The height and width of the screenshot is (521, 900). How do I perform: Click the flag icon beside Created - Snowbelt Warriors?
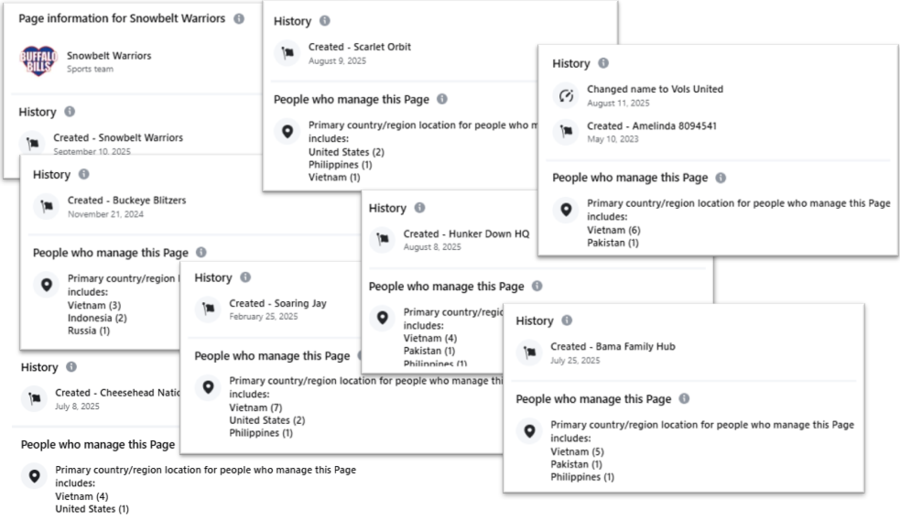tap(34, 143)
